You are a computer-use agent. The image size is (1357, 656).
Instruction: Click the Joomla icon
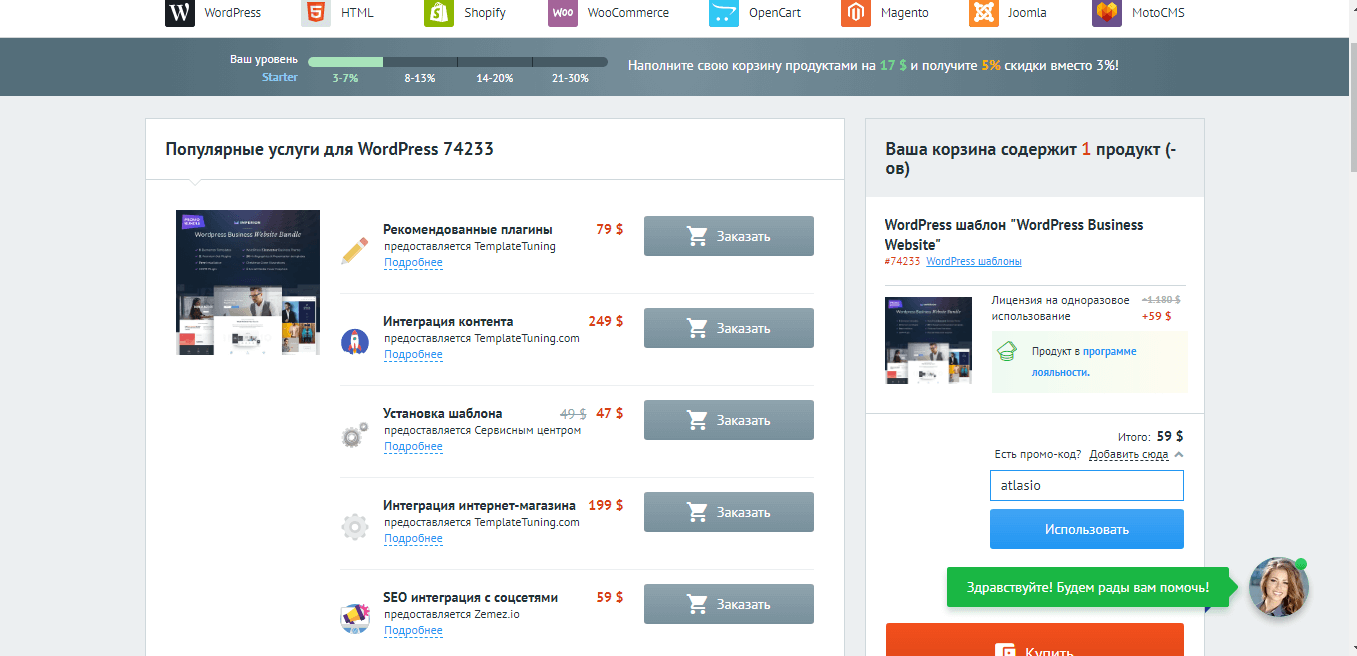983,13
